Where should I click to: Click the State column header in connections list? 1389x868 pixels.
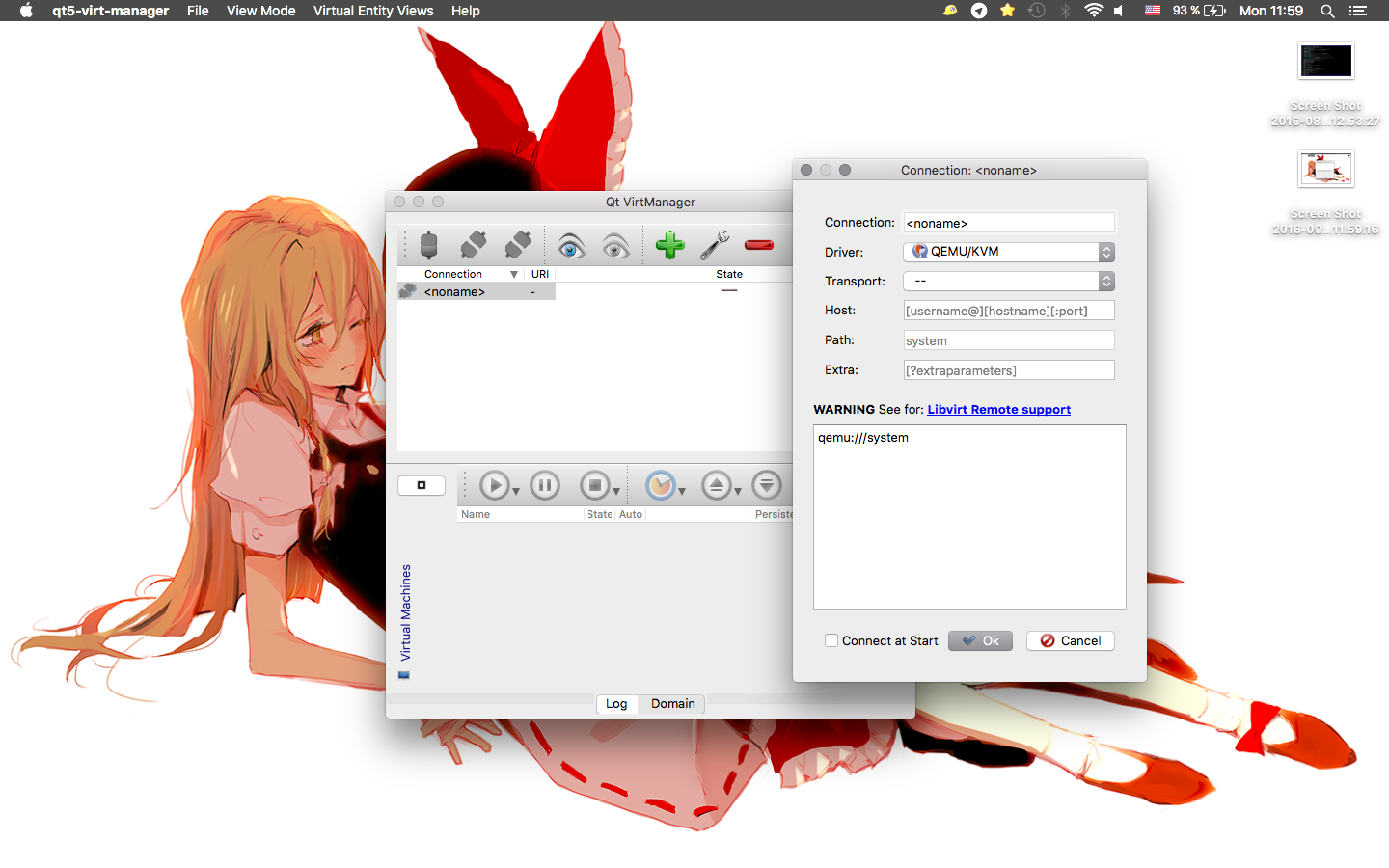coord(729,274)
